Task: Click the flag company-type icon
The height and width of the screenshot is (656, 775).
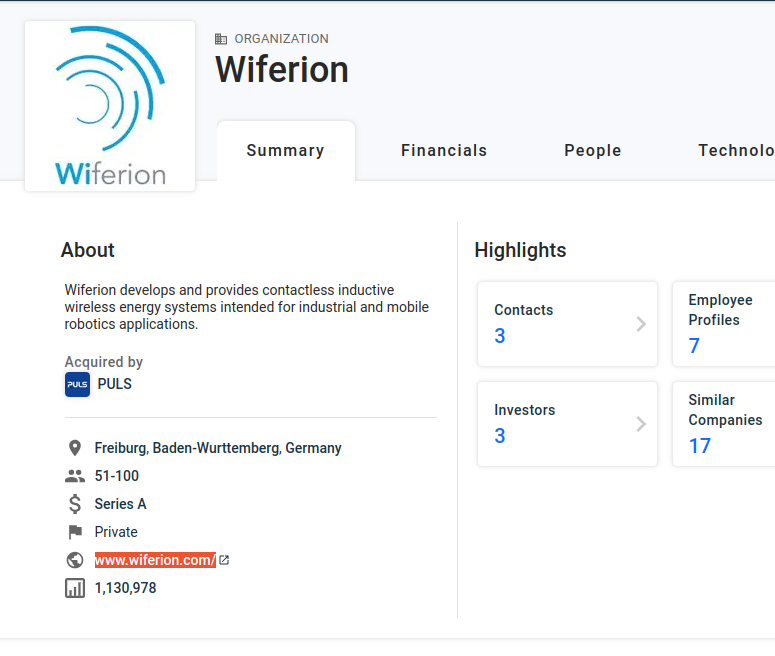Action: pos(75,532)
